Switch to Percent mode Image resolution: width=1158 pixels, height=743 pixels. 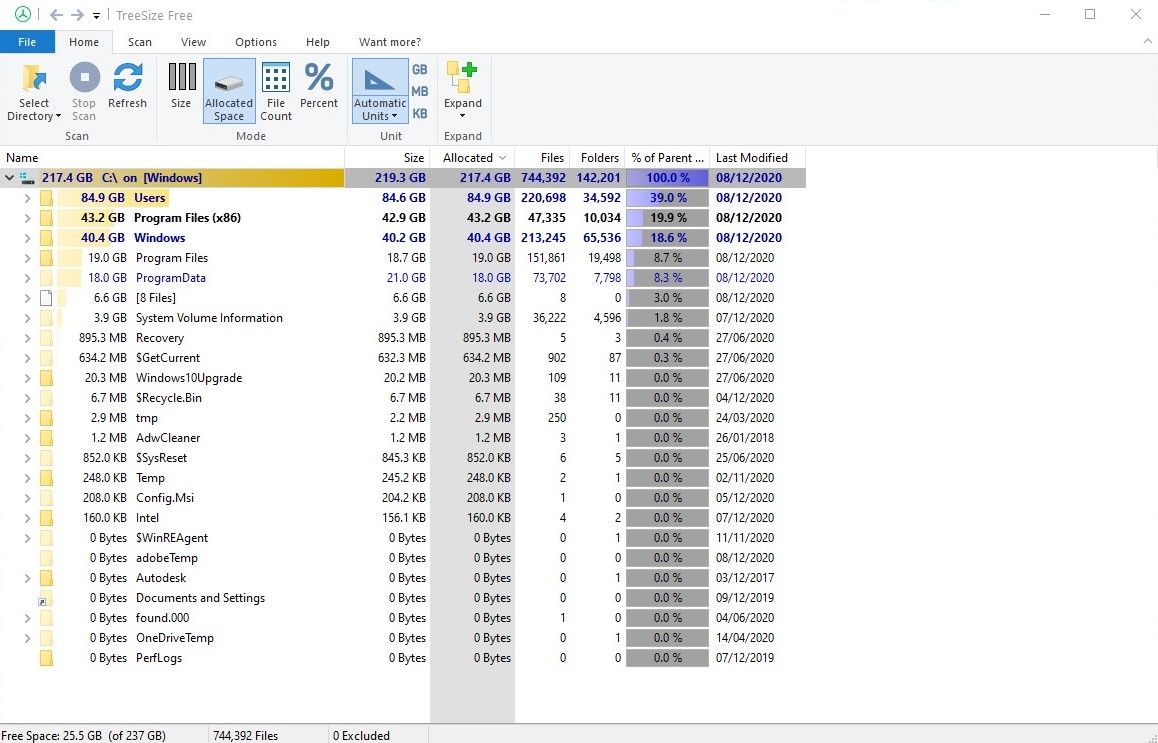coord(319,86)
